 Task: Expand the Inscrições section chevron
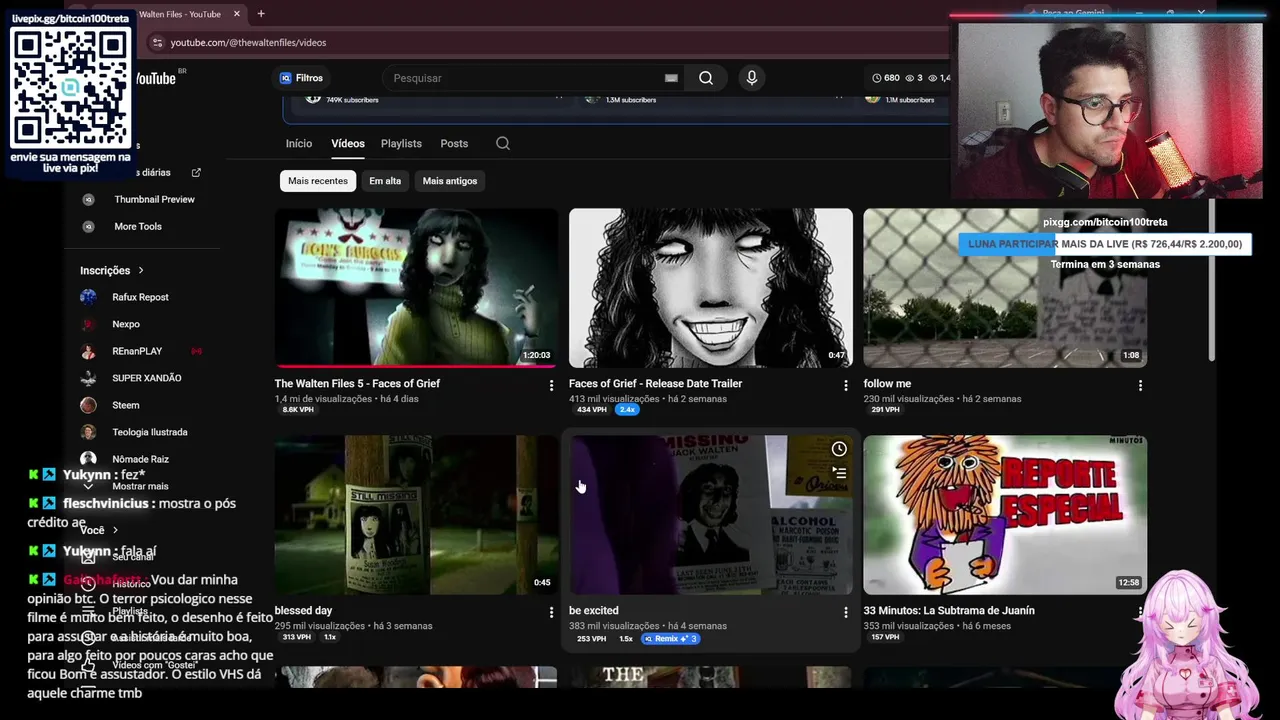click(141, 270)
